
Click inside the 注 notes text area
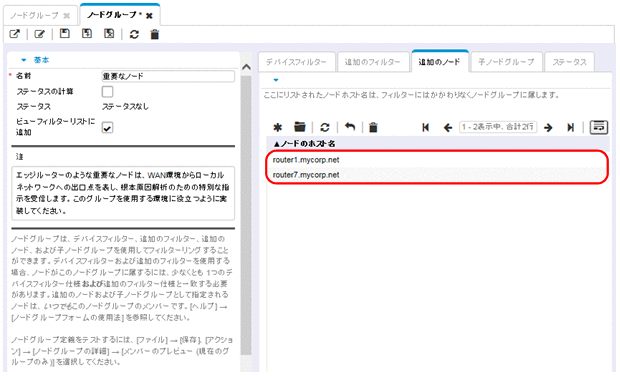tap(123, 193)
